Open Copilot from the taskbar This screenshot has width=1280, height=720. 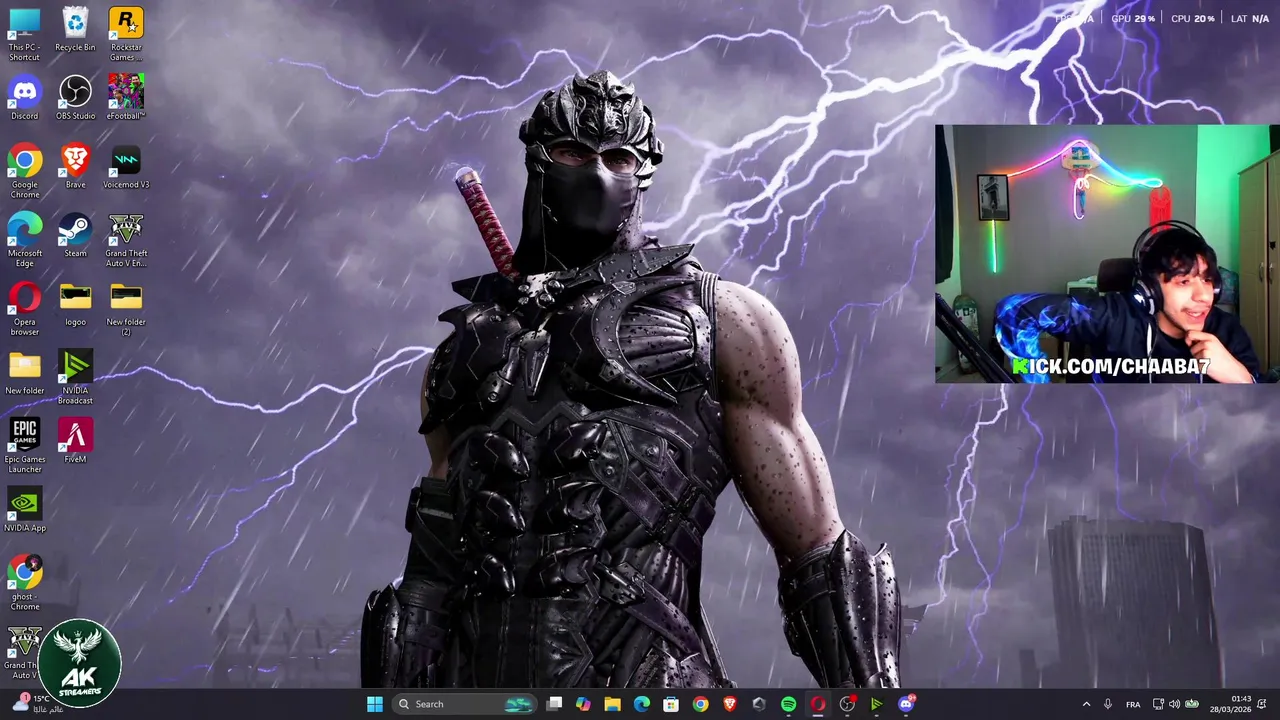tap(583, 704)
